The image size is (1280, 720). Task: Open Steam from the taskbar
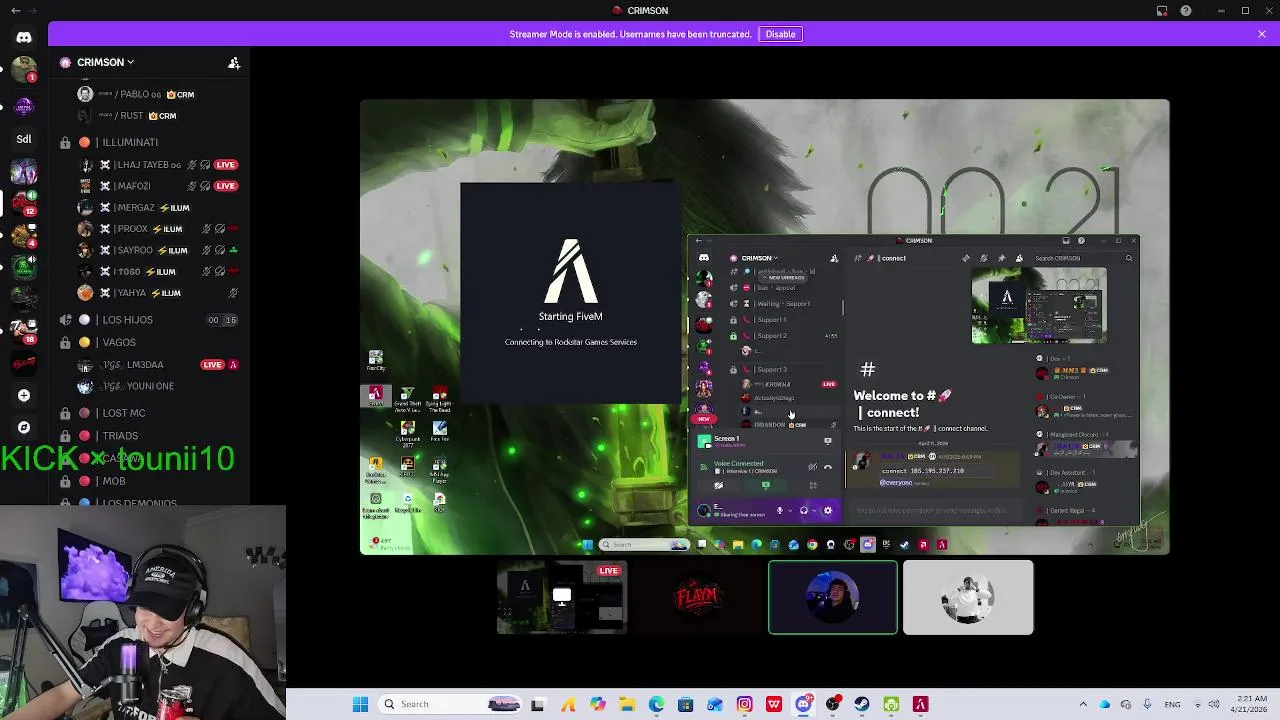(862, 704)
